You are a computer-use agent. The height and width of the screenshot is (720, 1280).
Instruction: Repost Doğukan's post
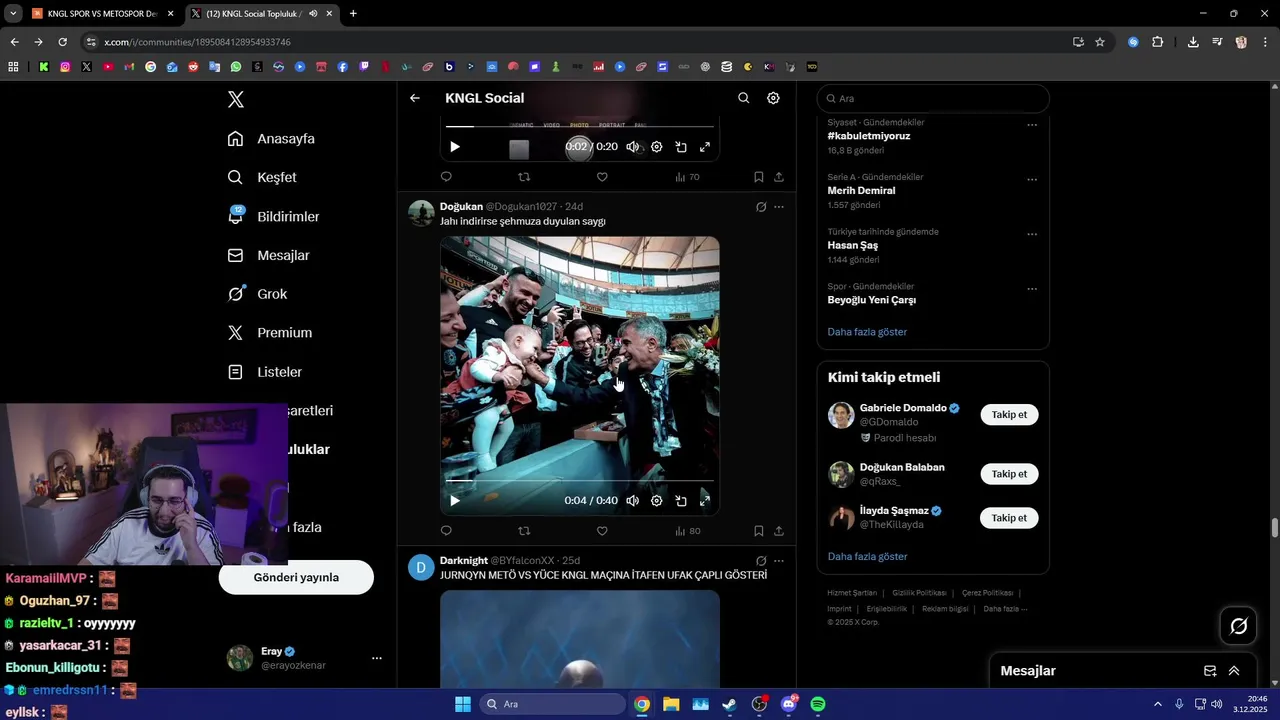coord(524,531)
